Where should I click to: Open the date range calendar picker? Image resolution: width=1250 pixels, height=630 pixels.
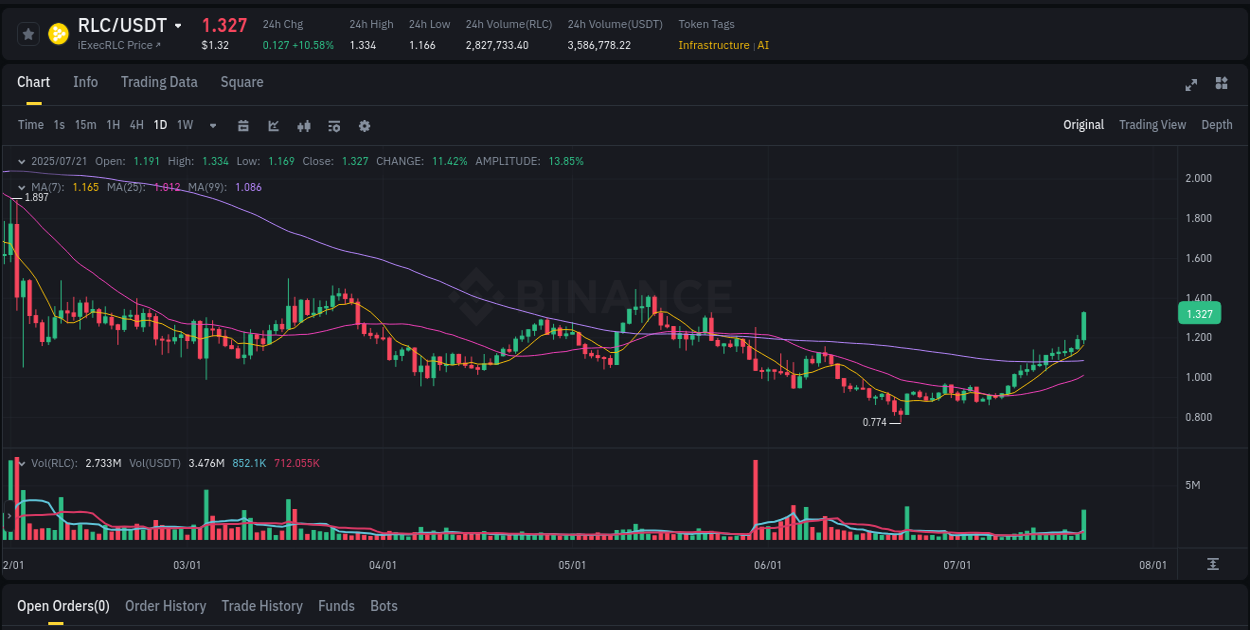[x=243, y=125]
